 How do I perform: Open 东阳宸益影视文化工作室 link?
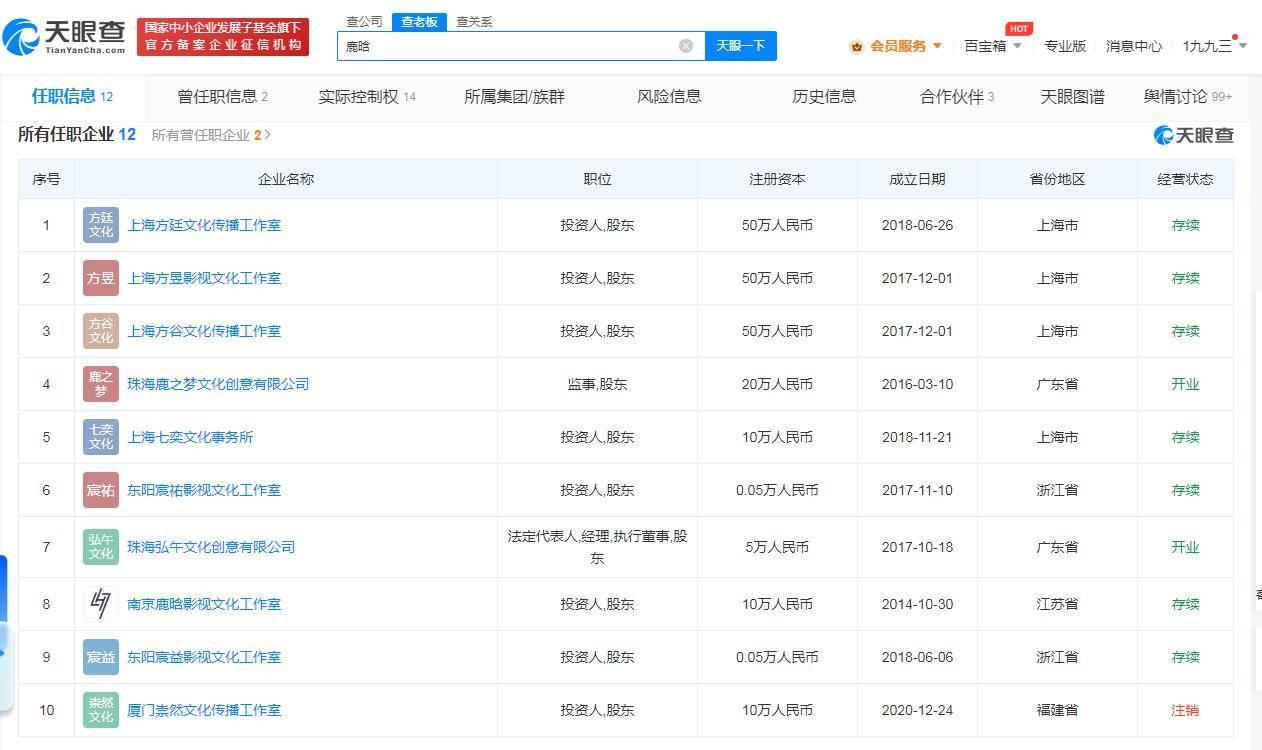[x=204, y=657]
